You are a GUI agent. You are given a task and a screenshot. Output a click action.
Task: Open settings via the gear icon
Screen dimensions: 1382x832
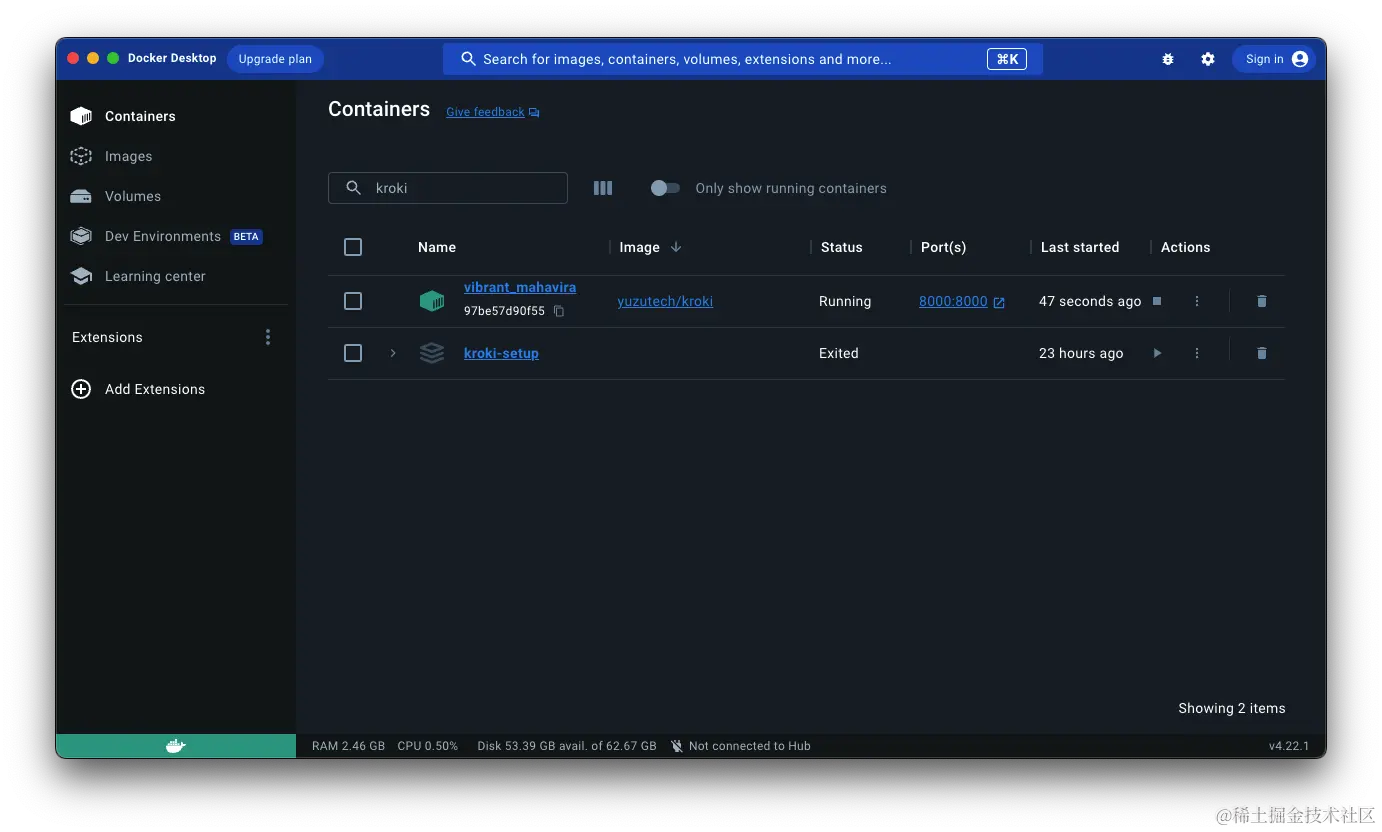1208,59
